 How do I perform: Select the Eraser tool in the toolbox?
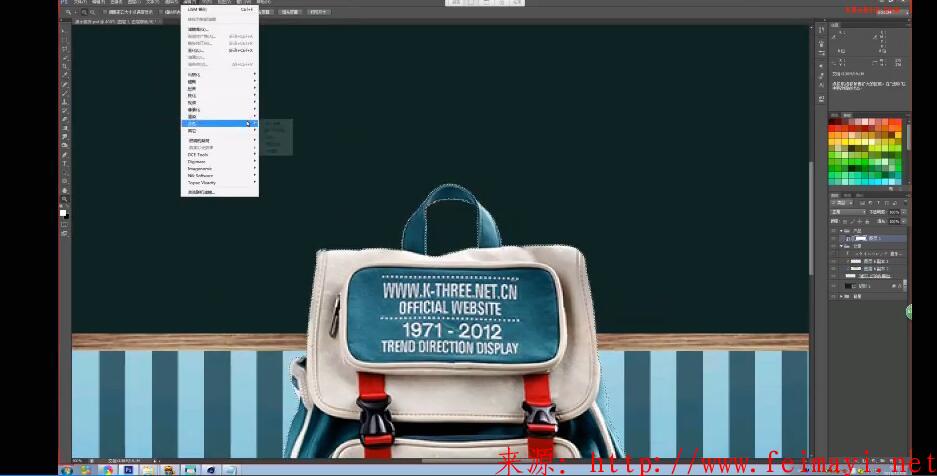coord(65,118)
